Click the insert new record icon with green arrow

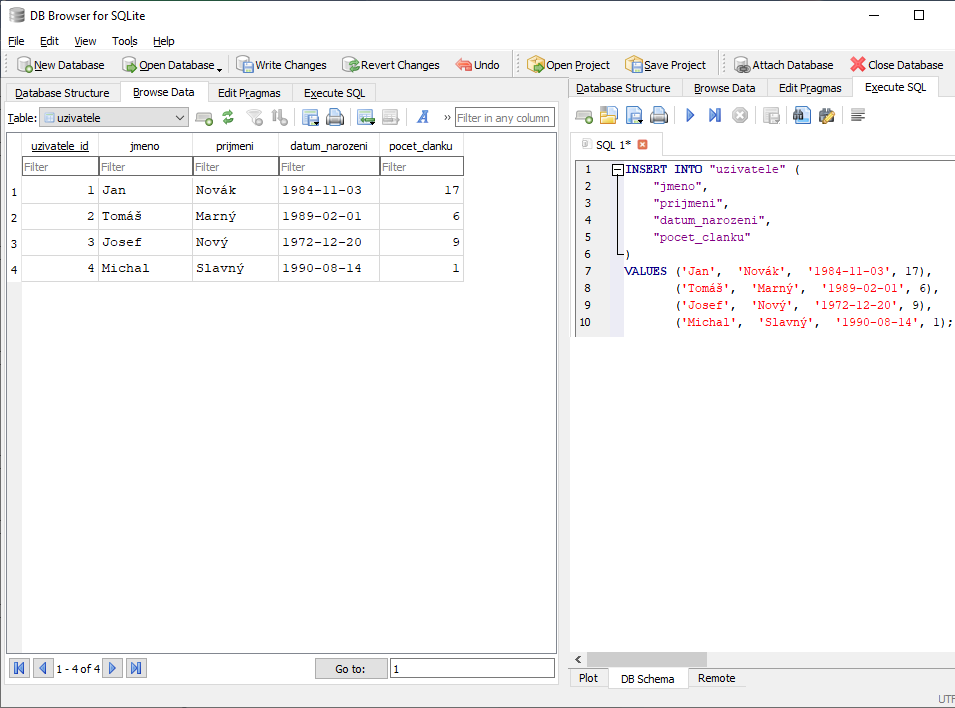pos(365,117)
